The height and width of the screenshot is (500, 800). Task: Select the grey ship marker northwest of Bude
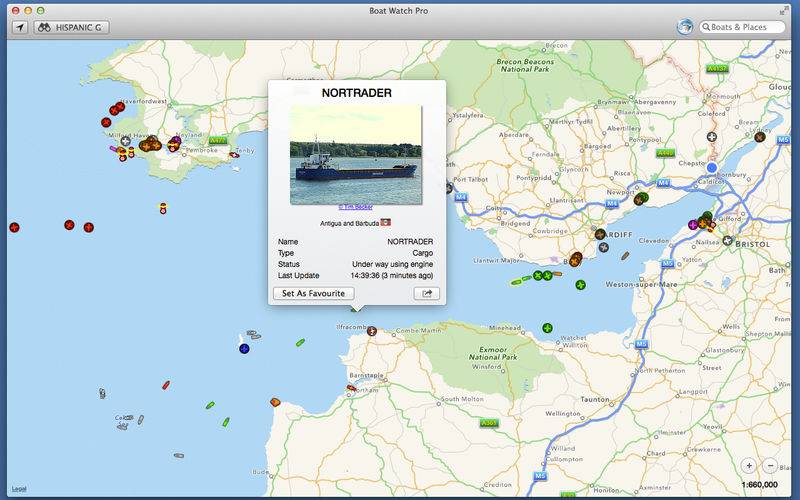click(x=179, y=455)
